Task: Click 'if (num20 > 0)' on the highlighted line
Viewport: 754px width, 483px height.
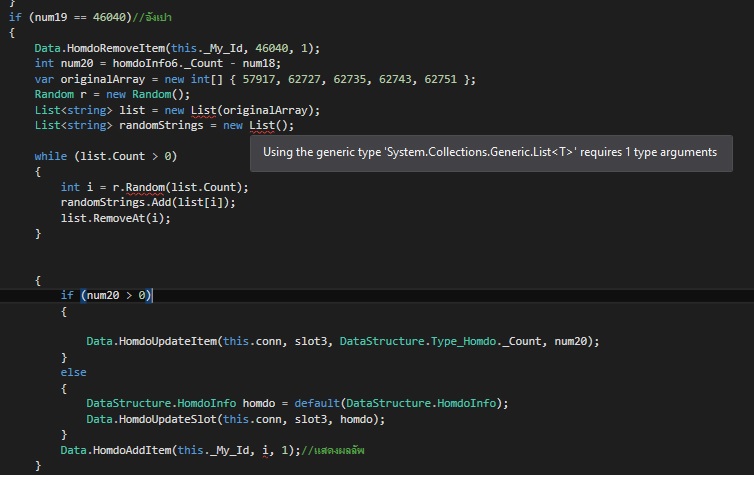Action: [106, 295]
